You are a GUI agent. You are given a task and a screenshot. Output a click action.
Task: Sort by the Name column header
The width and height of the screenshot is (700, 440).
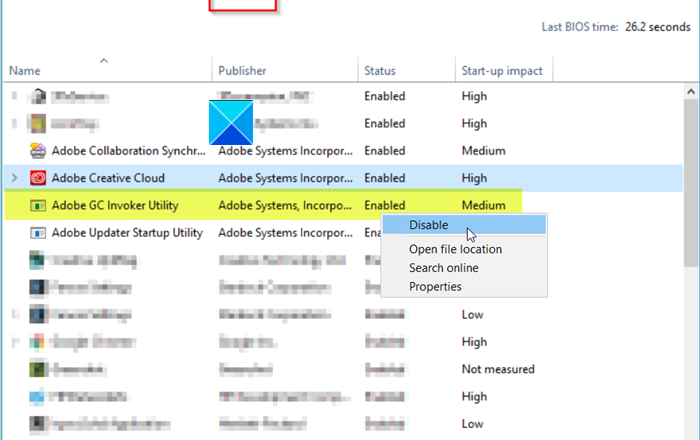(x=107, y=71)
